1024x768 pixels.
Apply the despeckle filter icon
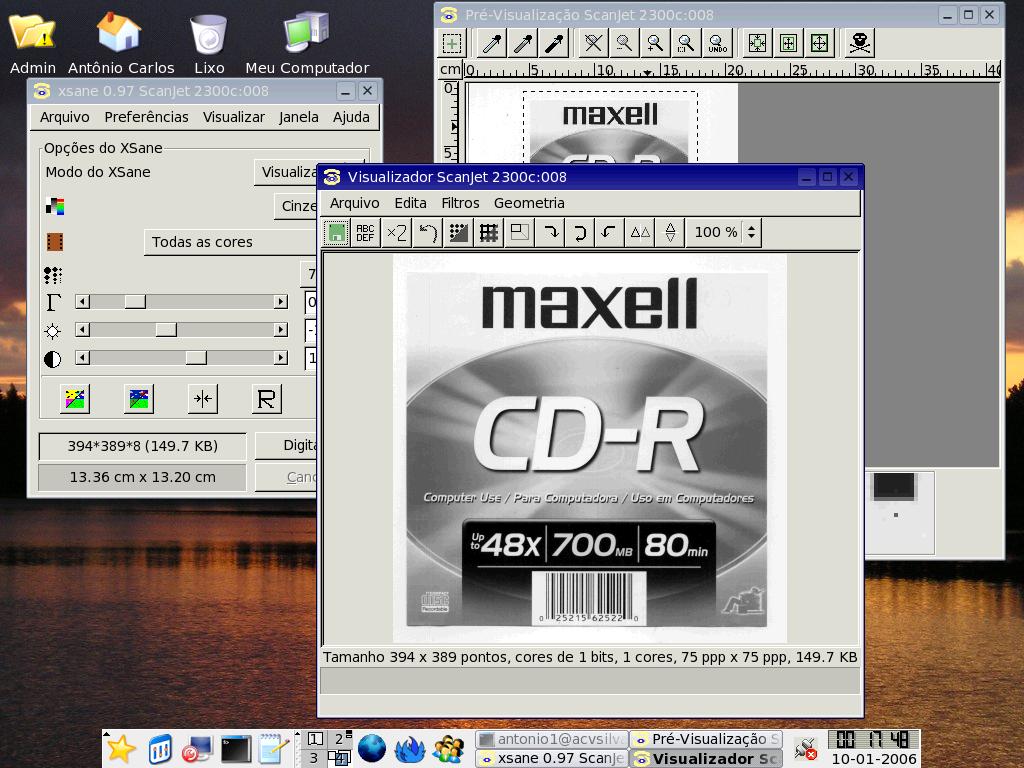(458, 232)
